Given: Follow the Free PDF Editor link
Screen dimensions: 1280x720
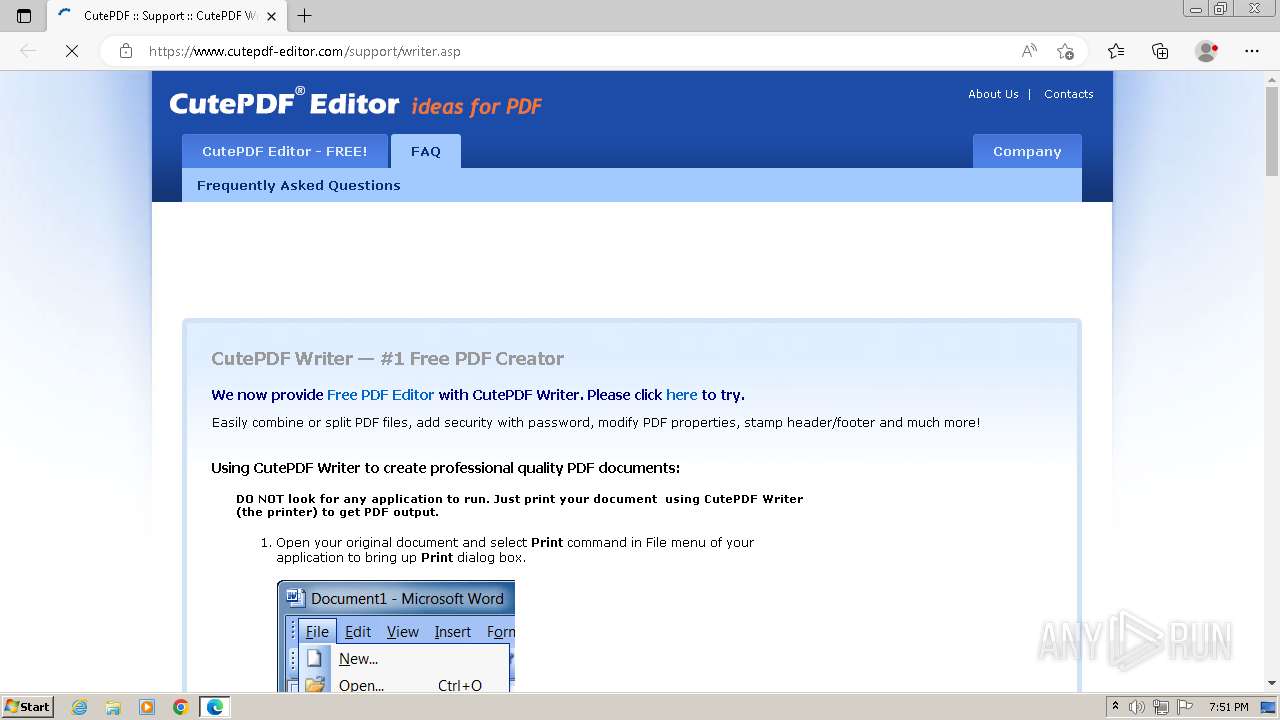Looking at the screenshot, I should 380,395.
